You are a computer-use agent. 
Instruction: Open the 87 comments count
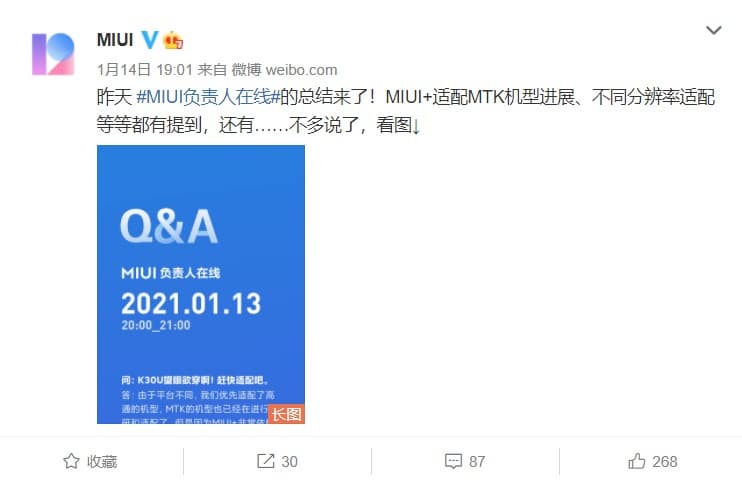click(477, 461)
